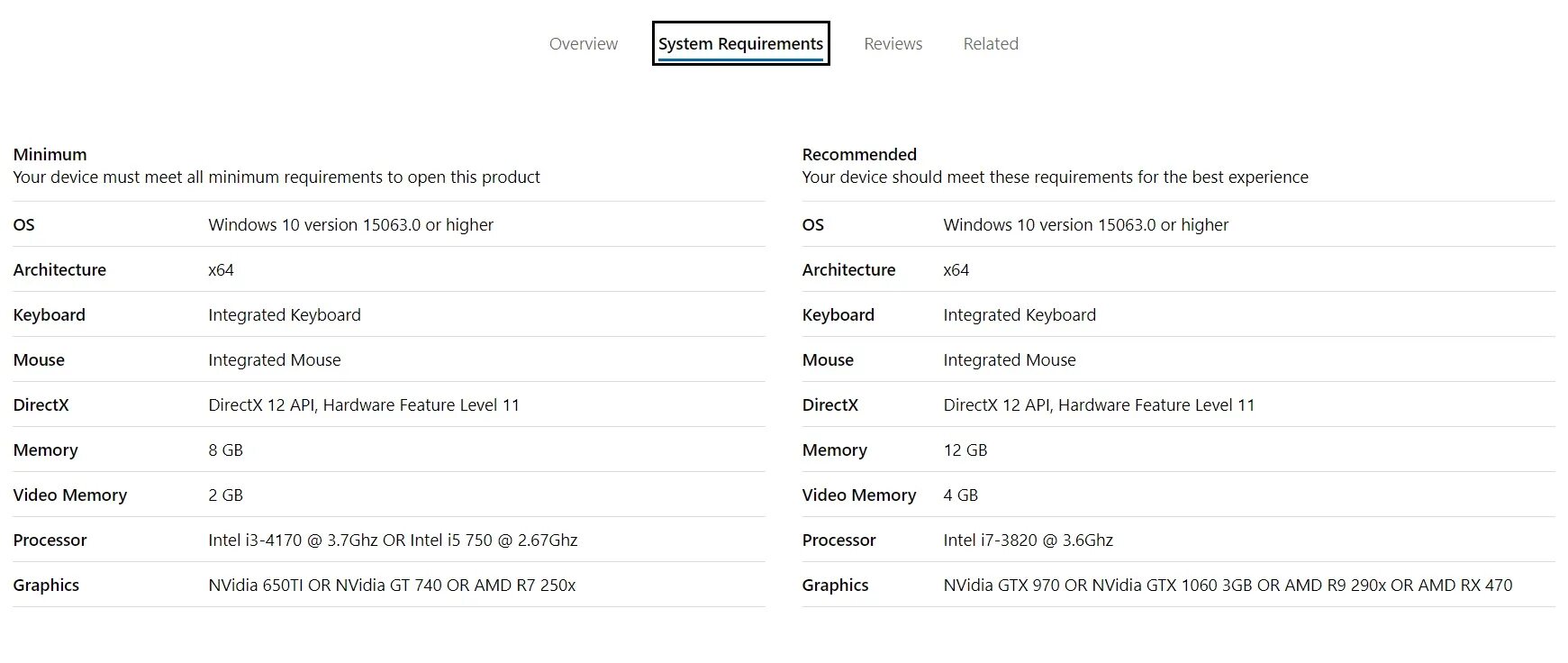Click the minimum Memory value 8 GB
The image size is (1568, 663).
[x=225, y=450]
